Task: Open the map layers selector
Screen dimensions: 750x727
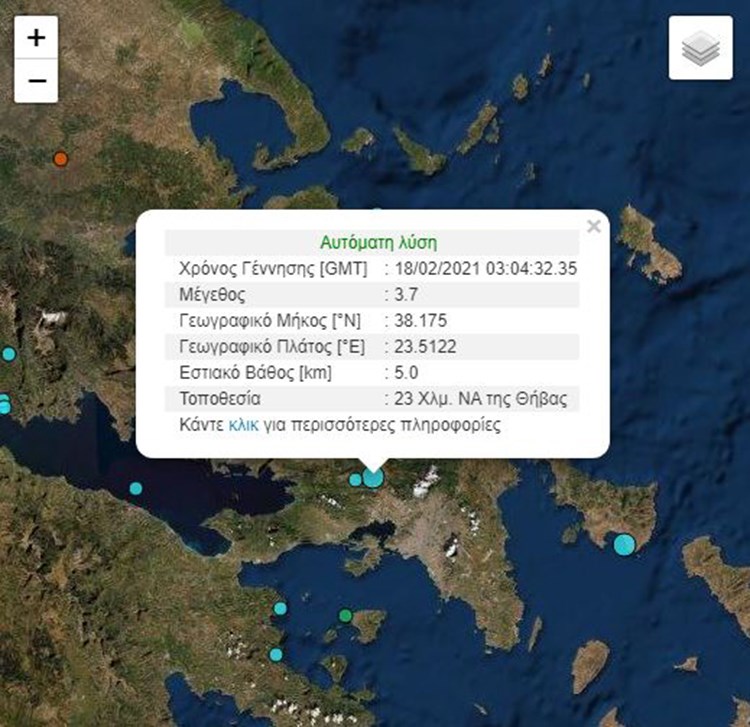Action: click(x=700, y=48)
